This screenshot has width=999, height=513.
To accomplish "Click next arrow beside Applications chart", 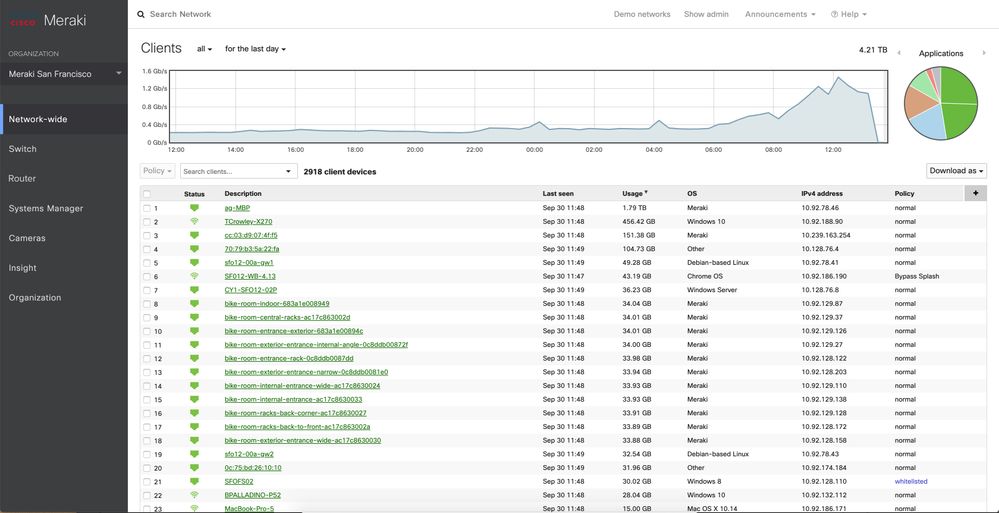I will pos(984,54).
